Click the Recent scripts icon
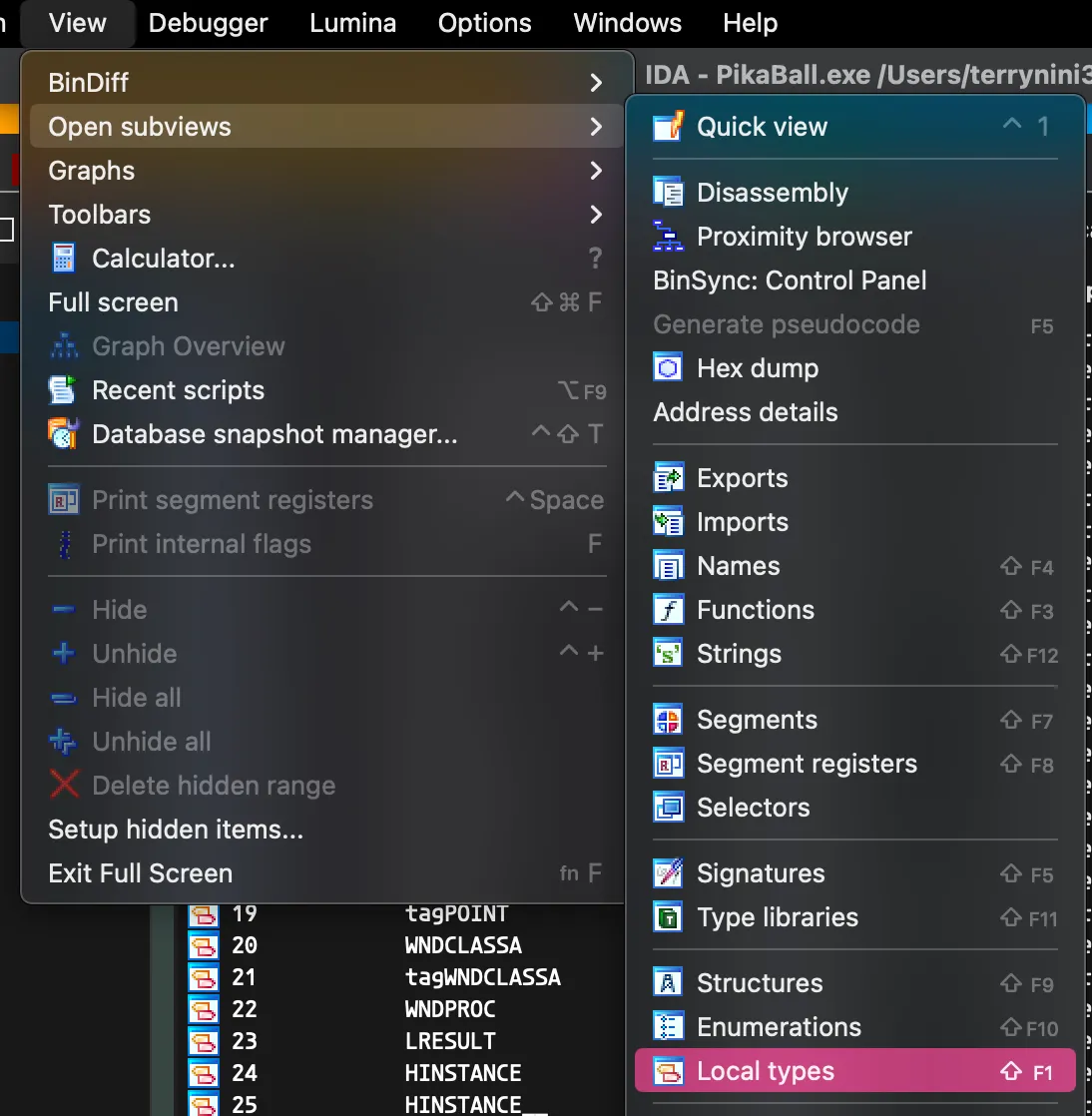This screenshot has width=1092, height=1116. point(63,390)
